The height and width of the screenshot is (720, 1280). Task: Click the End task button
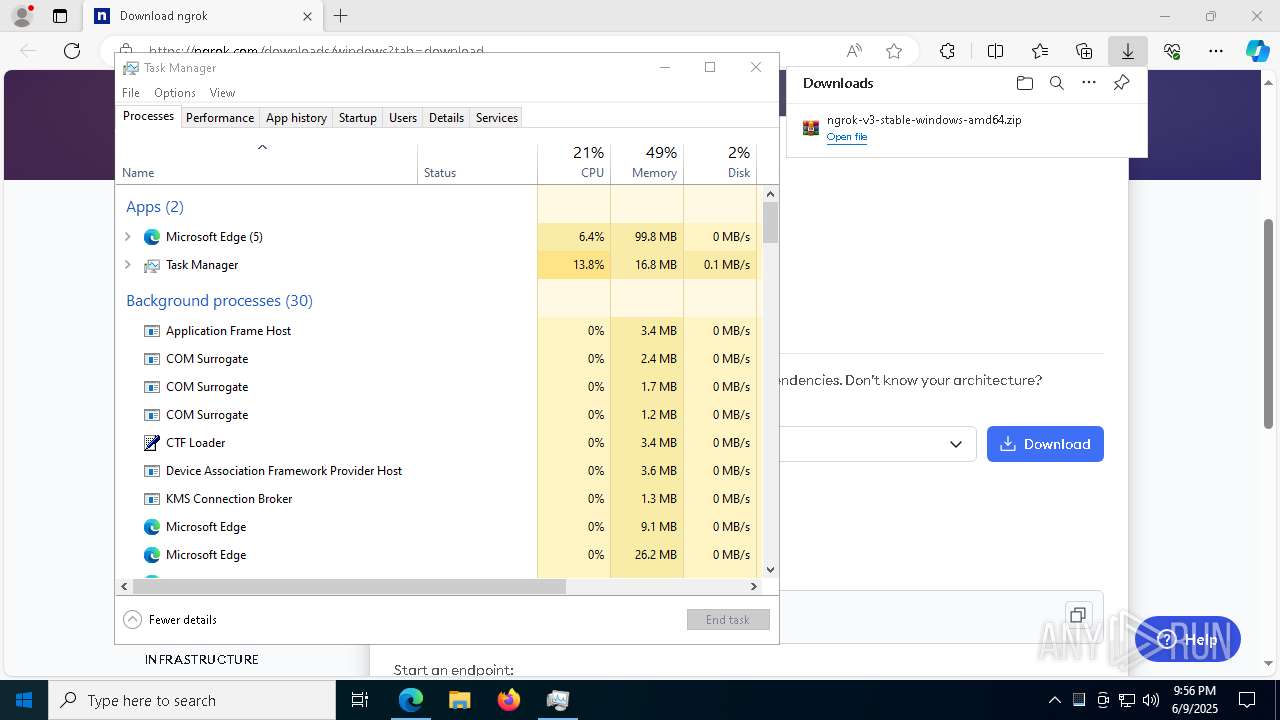(x=728, y=620)
